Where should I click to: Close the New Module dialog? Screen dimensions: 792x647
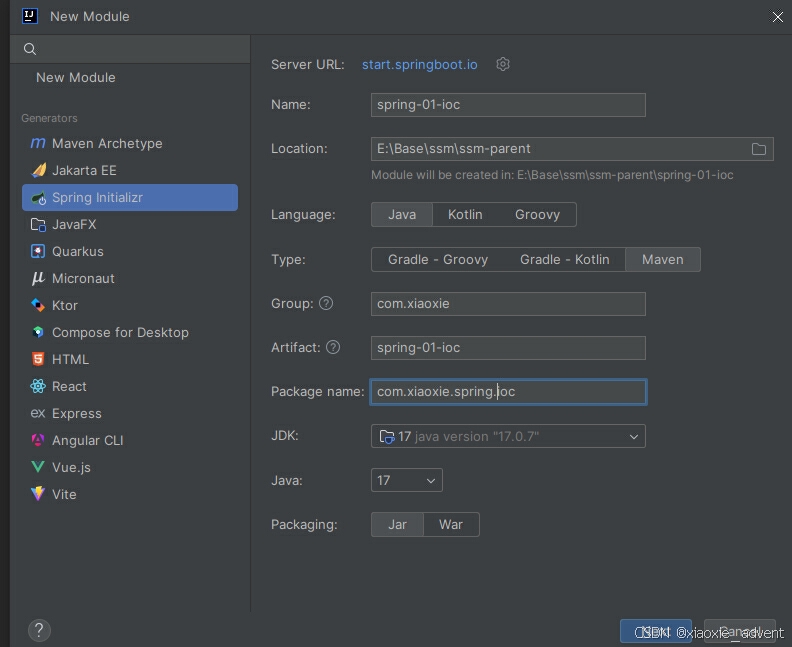point(777,17)
